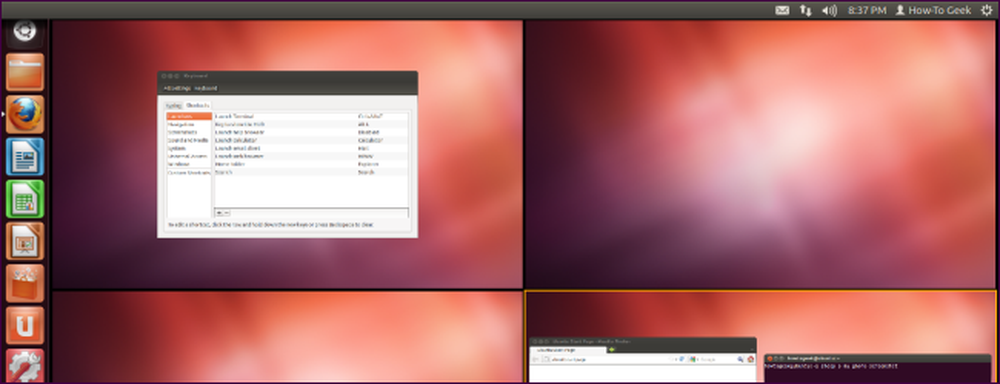Open Ubuntu One from the launcher
The height and width of the screenshot is (384, 1000).
(x=25, y=325)
